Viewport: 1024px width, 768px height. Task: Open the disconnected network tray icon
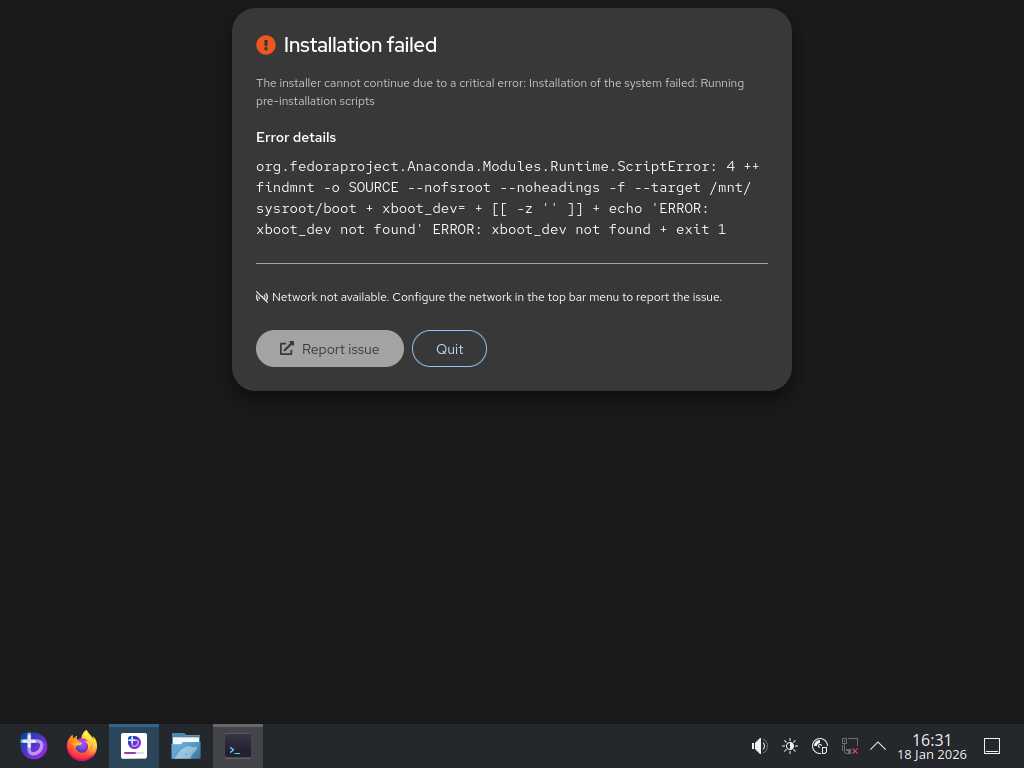[x=850, y=746]
